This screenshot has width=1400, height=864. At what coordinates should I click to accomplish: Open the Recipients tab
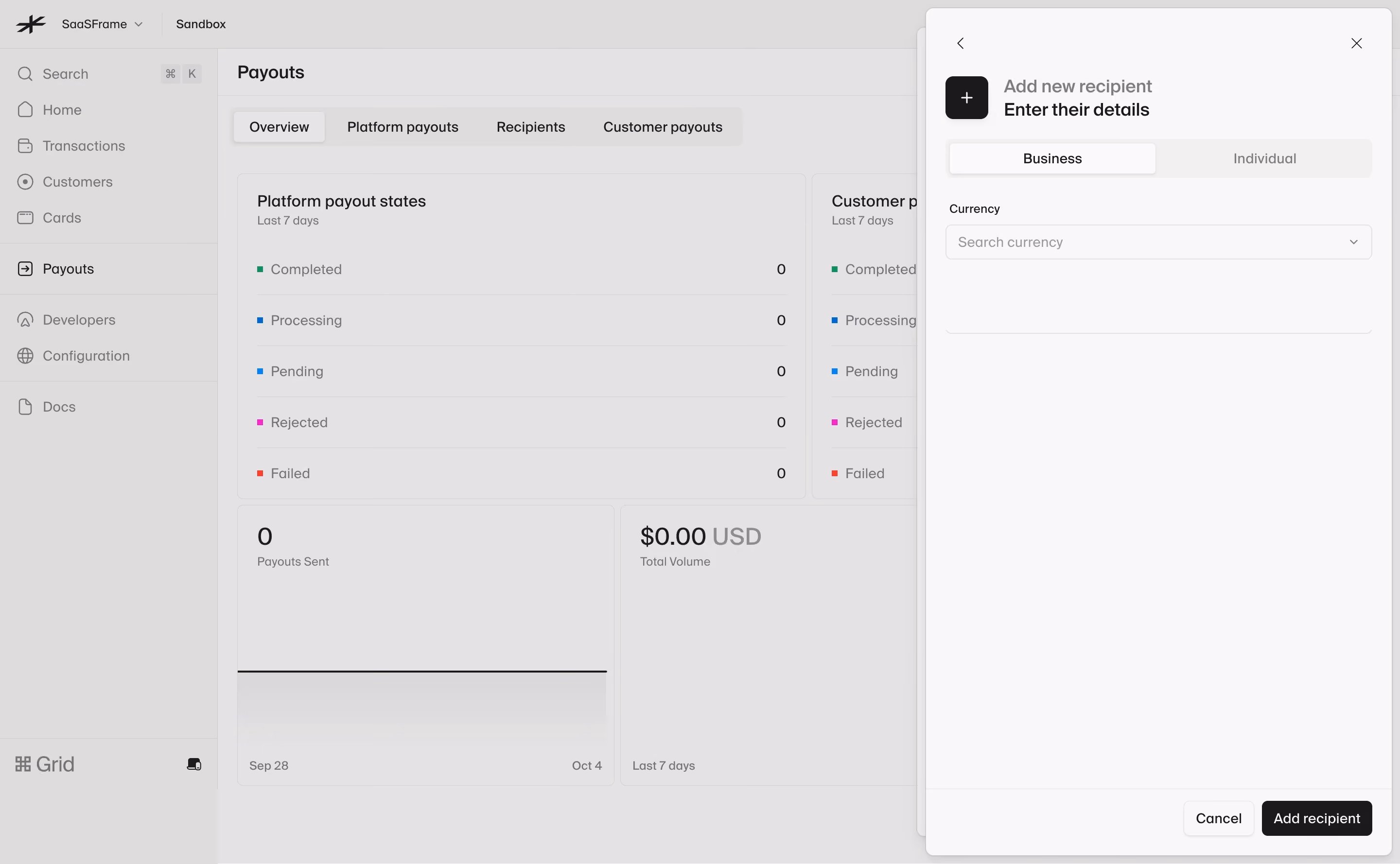[530, 127]
